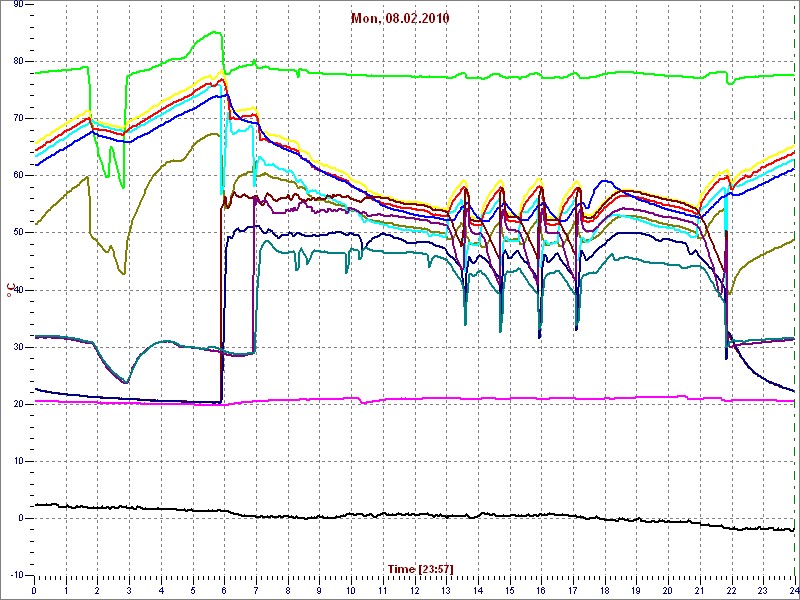Select the '50' temperature axis label
The height and width of the screenshot is (600, 800).
pyautogui.click(x=17, y=233)
